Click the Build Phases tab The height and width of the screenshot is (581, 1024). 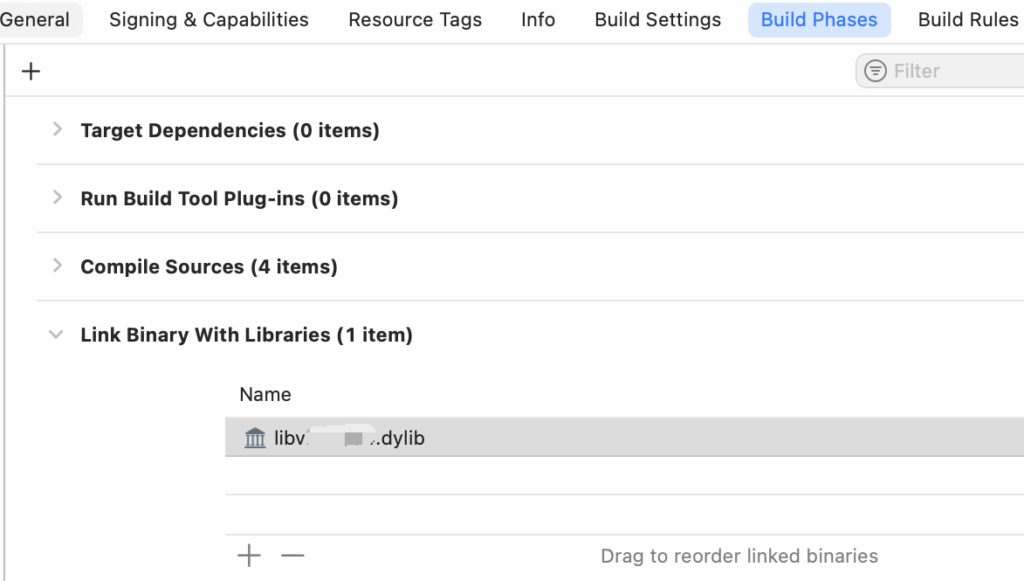click(819, 20)
